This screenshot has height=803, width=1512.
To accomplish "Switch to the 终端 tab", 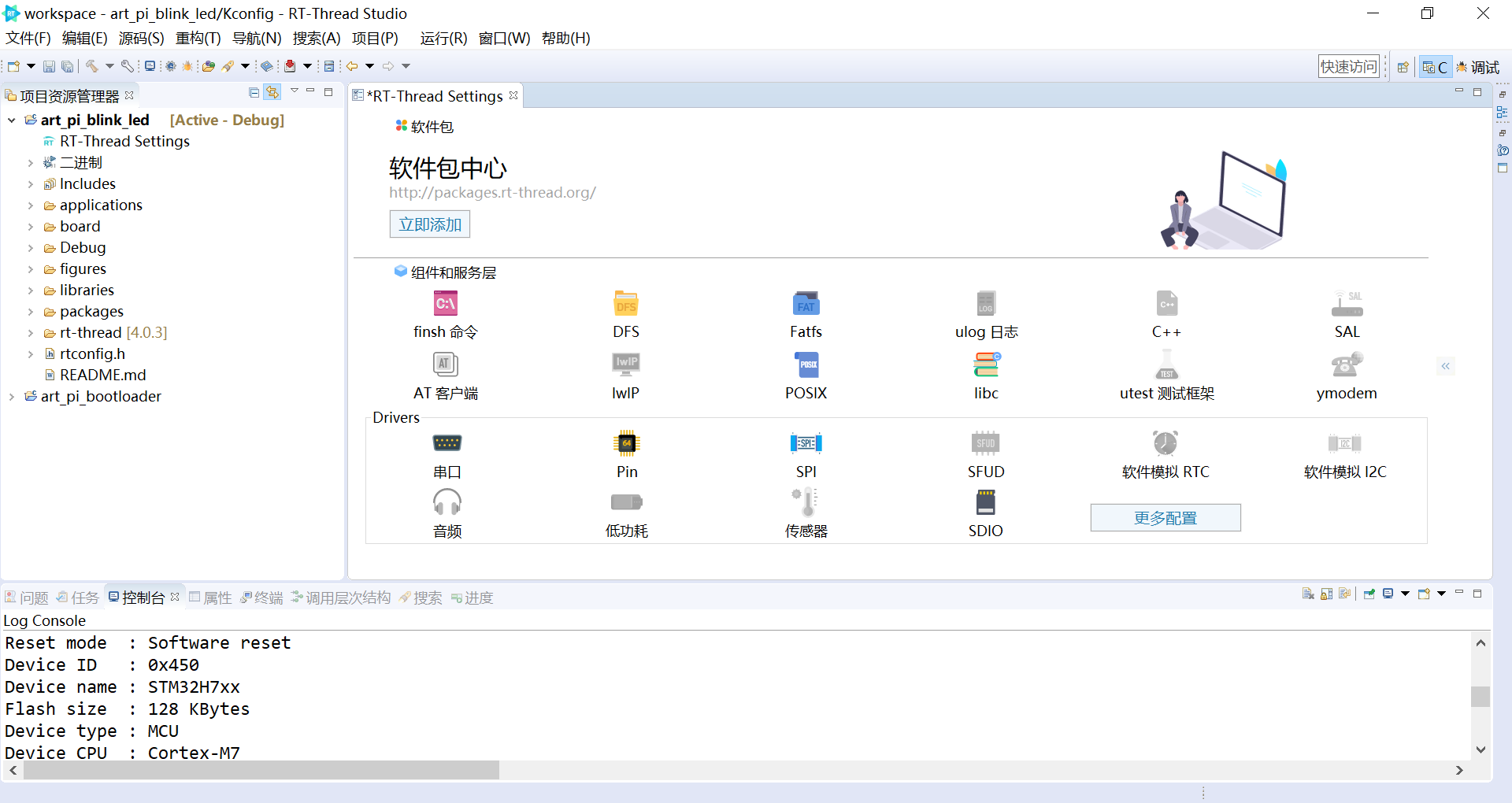I will 261,598.
